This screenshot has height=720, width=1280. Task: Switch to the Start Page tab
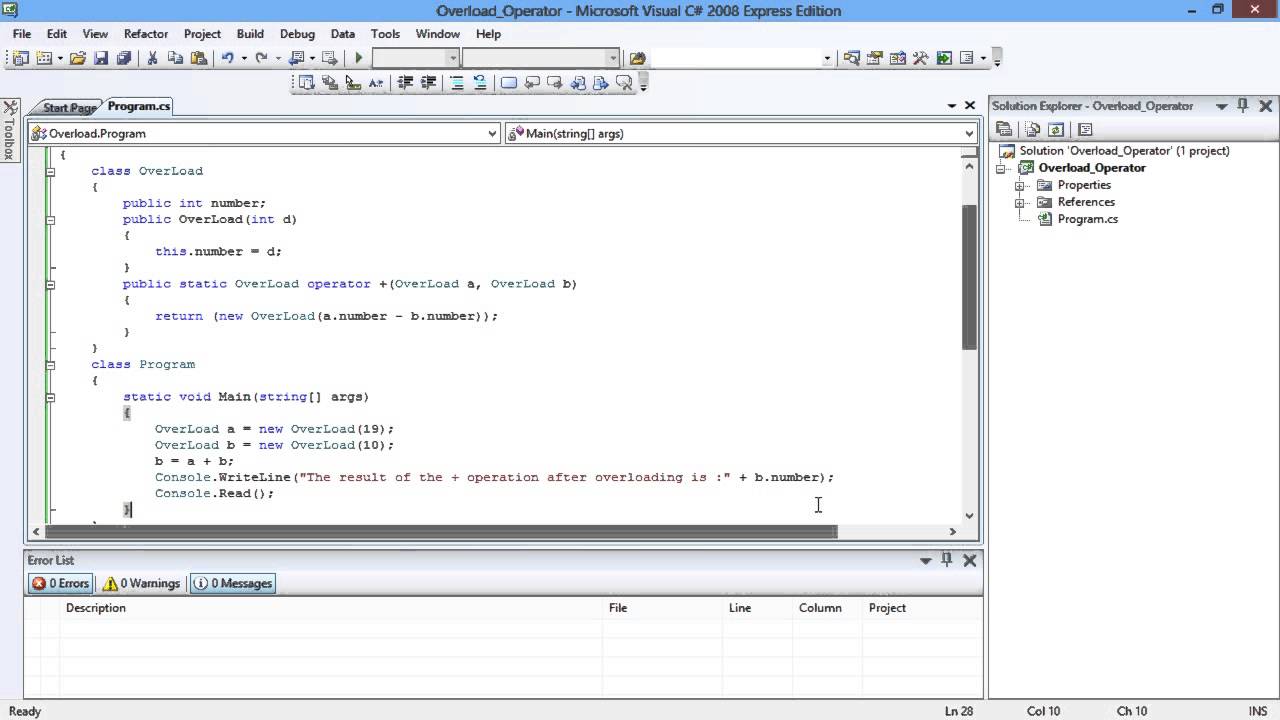68,107
